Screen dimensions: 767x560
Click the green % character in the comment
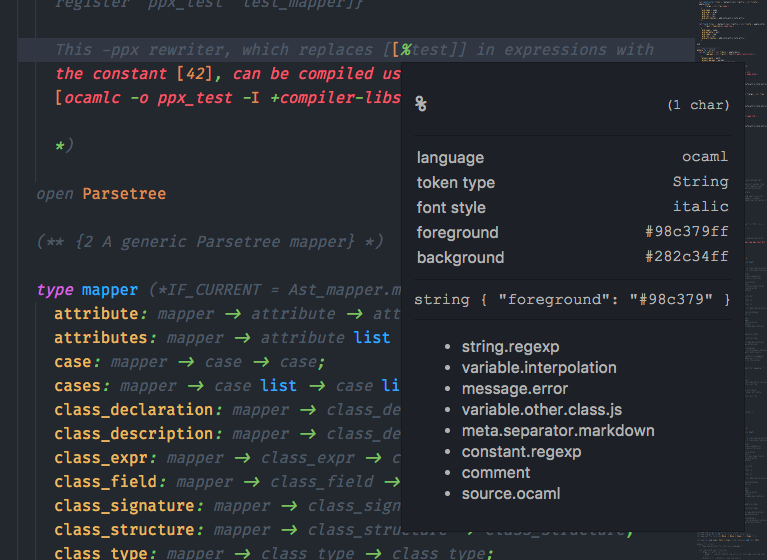tap(406, 50)
